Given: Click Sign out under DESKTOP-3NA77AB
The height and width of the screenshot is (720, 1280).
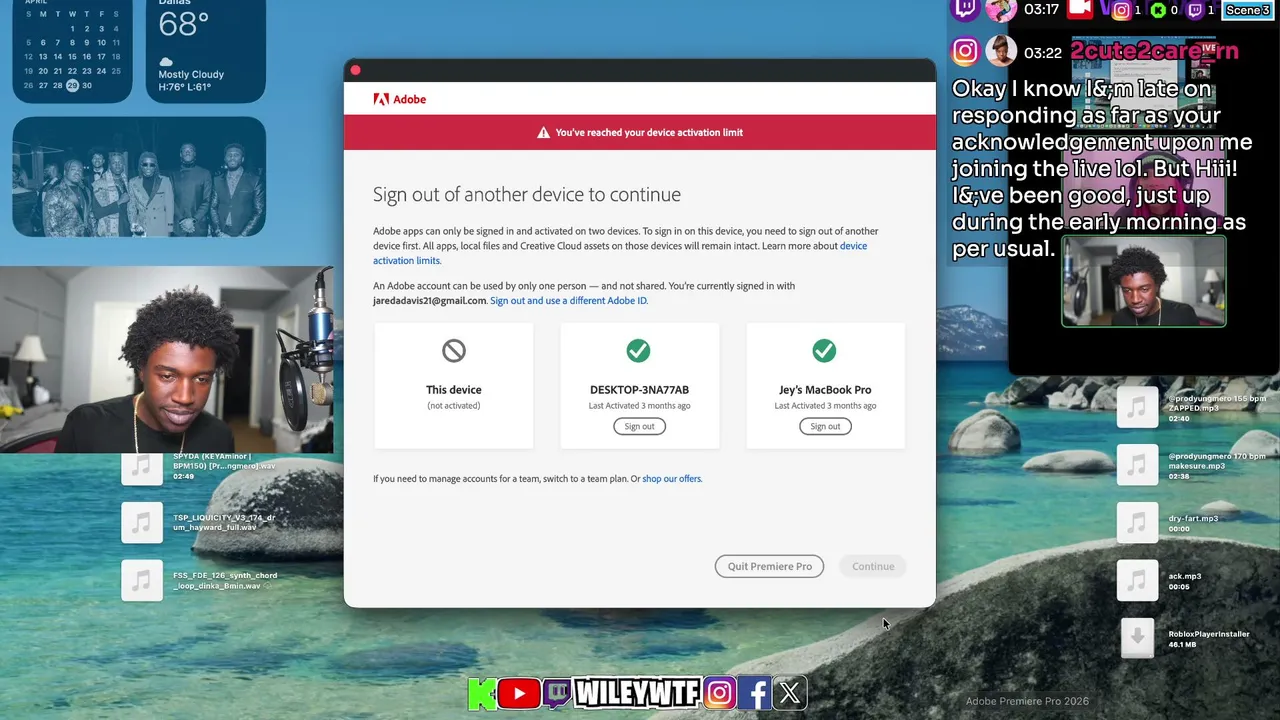Looking at the screenshot, I should [639, 426].
